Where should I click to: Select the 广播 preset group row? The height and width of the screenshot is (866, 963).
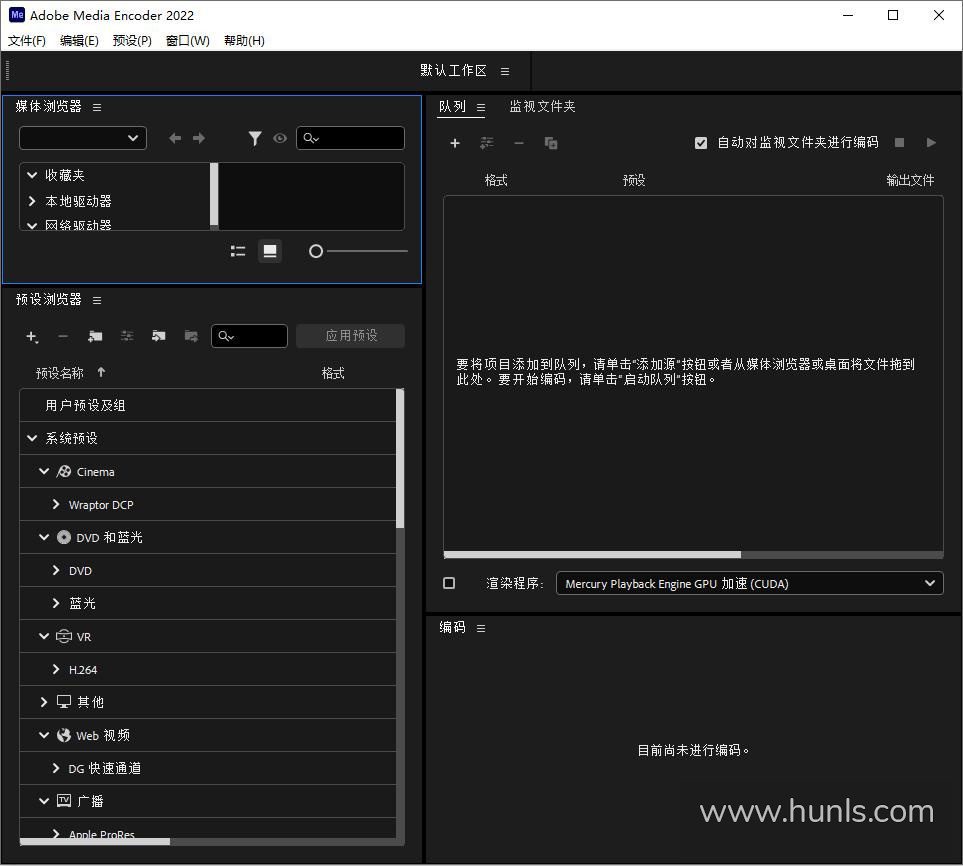click(x=208, y=801)
